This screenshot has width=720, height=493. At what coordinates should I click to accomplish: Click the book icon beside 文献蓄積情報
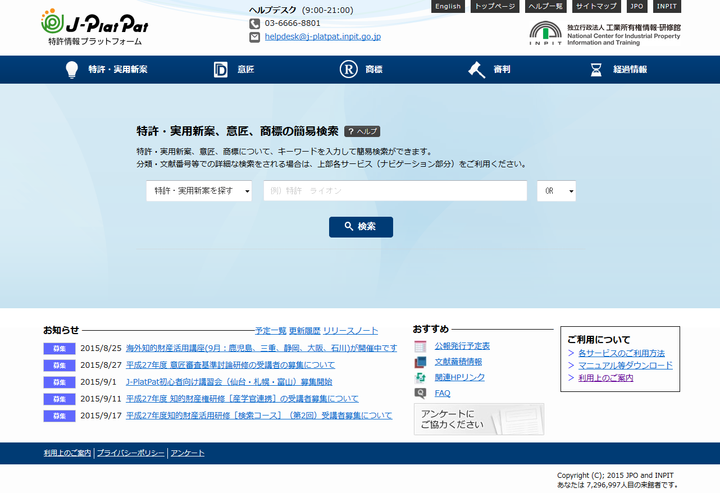(420, 362)
